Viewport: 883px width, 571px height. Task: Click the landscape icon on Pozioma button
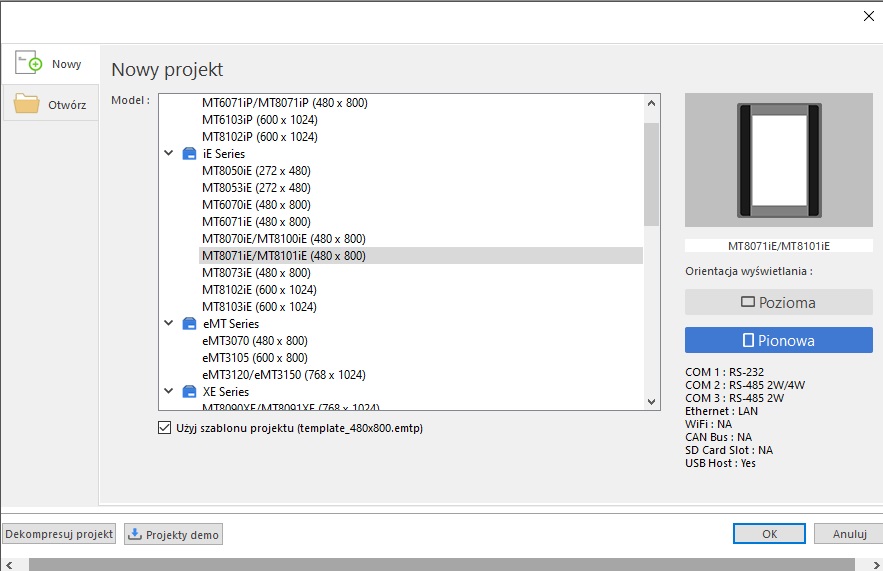coord(748,302)
